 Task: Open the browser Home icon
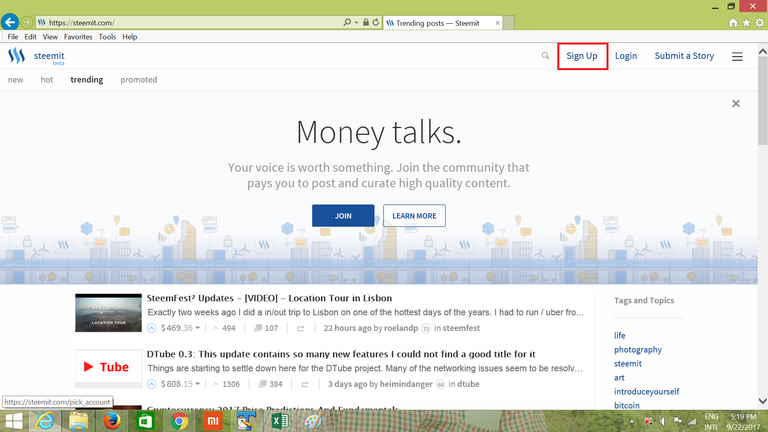click(x=733, y=23)
